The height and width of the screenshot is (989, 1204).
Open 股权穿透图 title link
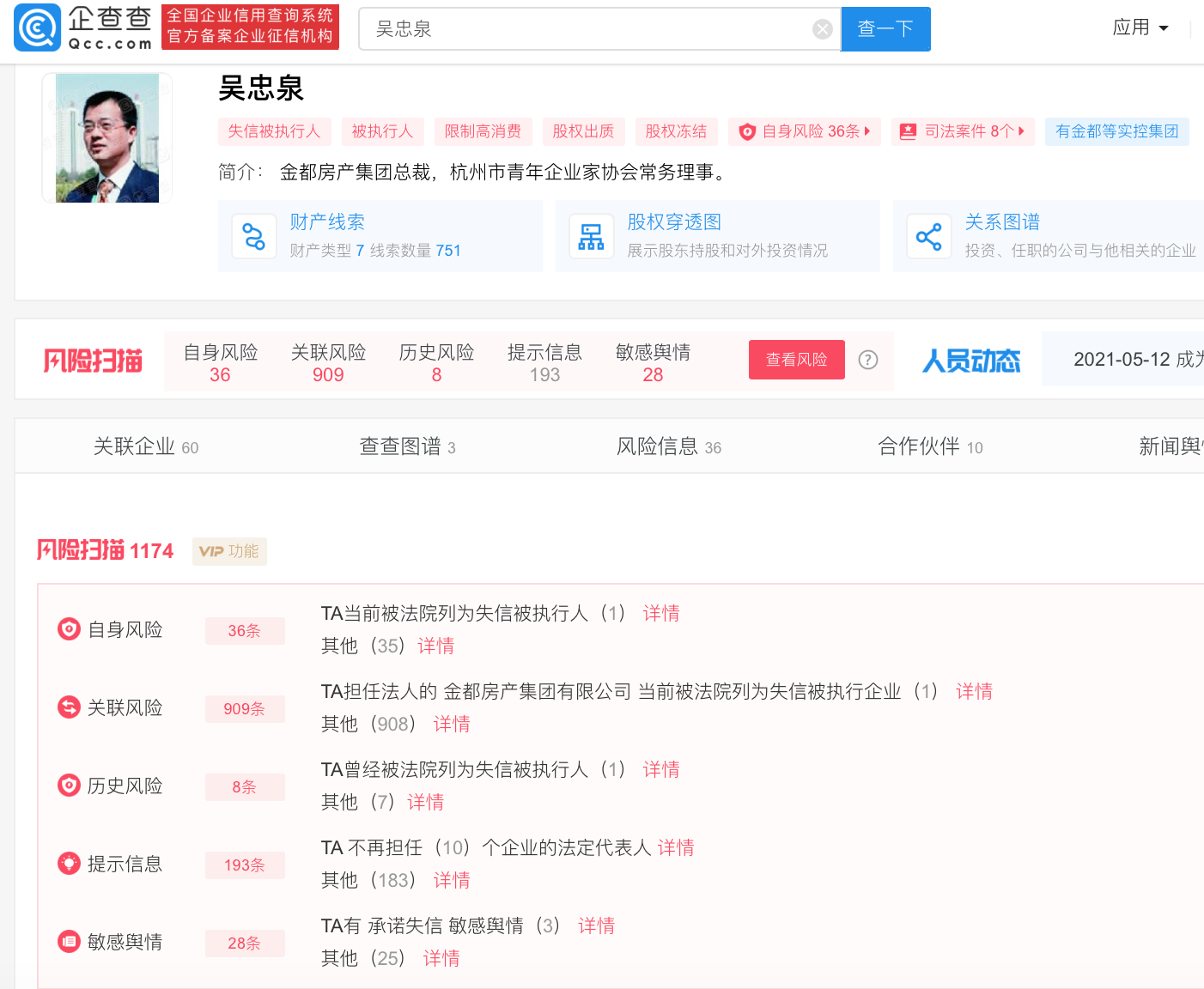click(x=674, y=222)
